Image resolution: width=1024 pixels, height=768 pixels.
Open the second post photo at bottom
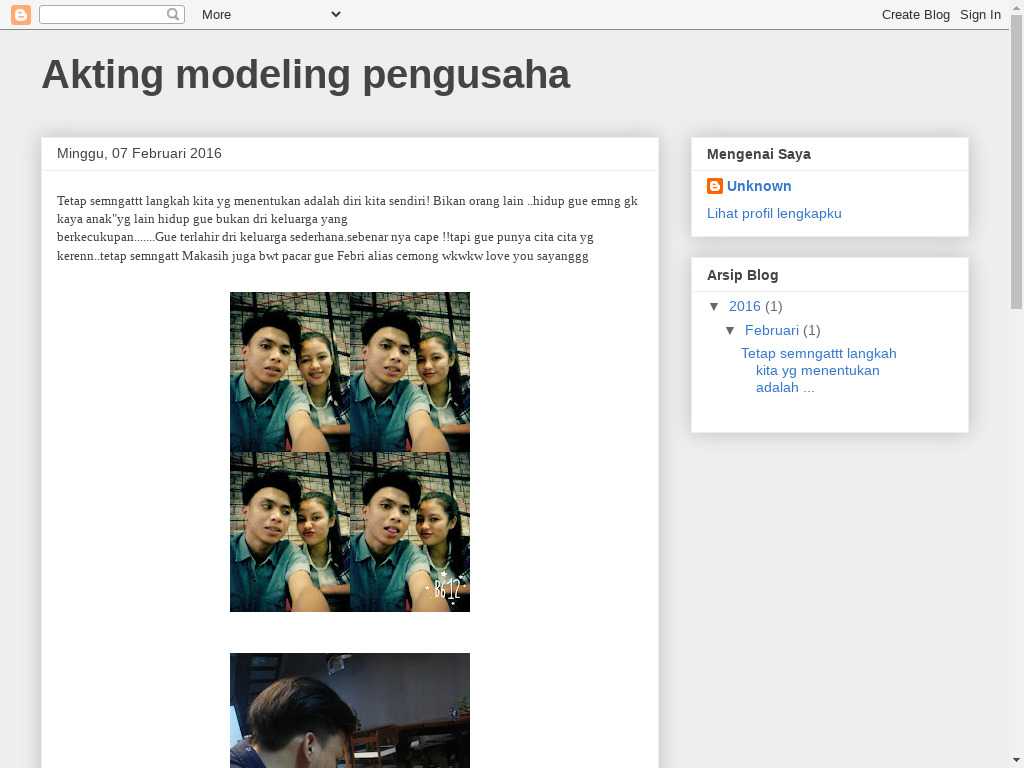pos(350,711)
